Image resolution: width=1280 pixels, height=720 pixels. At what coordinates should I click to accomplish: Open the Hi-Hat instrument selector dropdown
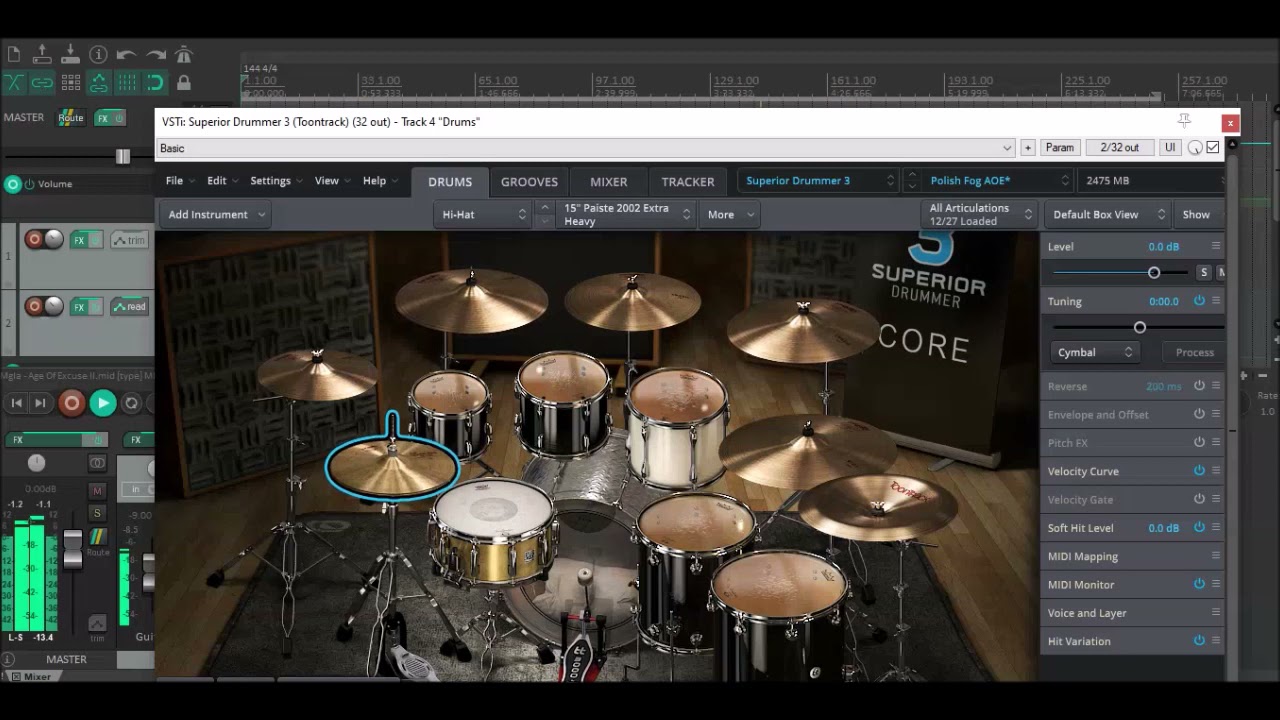(483, 214)
